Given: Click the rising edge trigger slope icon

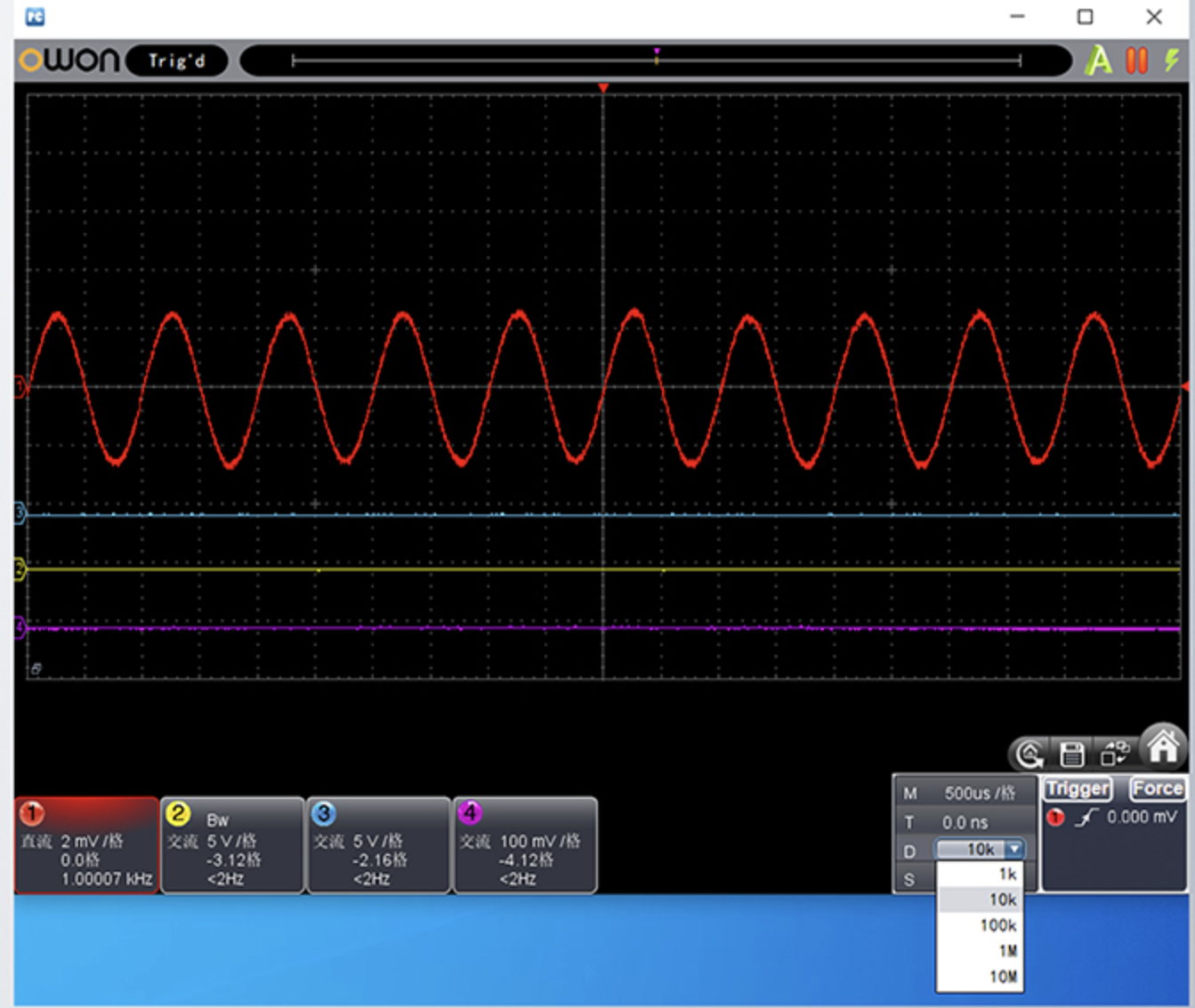Looking at the screenshot, I should point(1086,818).
